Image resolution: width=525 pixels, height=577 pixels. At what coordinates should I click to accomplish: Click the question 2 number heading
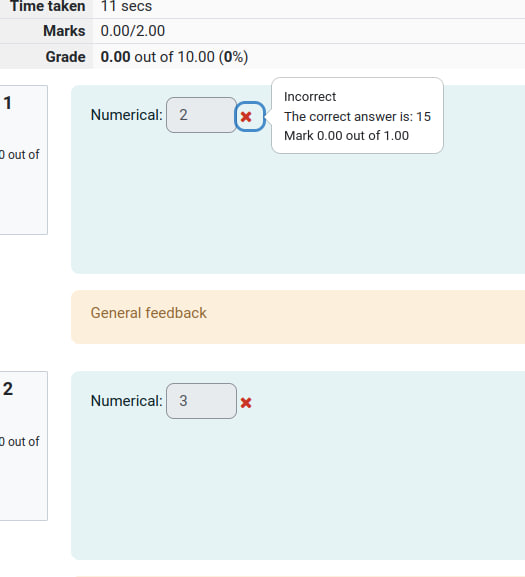click(8, 389)
